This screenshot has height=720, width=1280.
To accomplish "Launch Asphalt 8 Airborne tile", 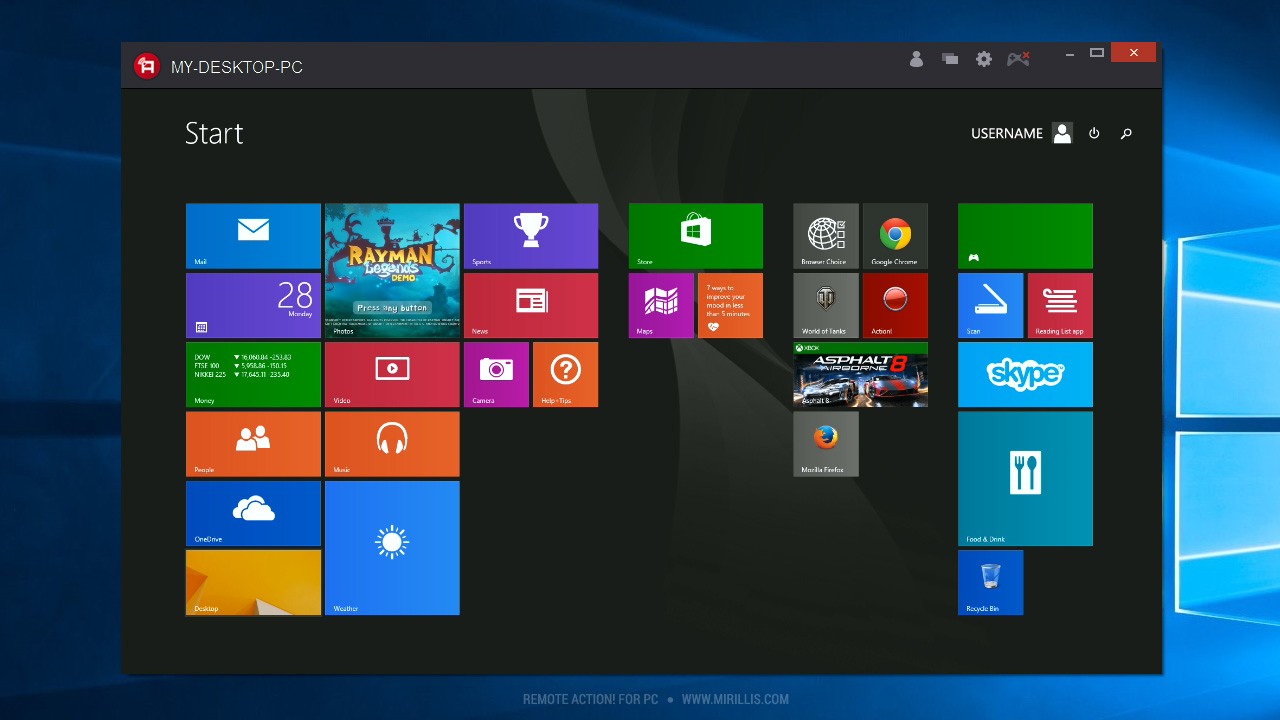I will coord(861,375).
